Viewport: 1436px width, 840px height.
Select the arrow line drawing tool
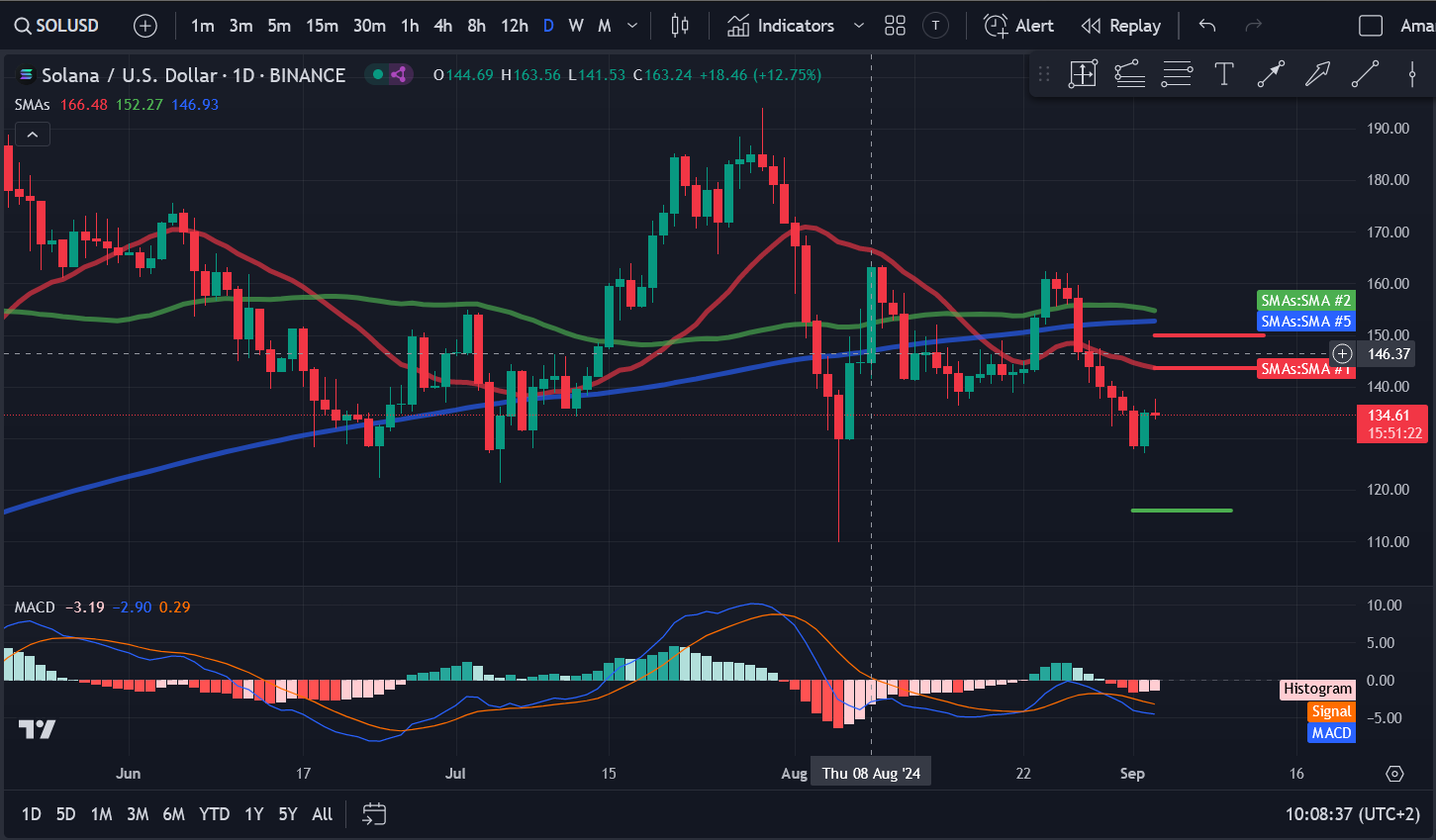1271,74
